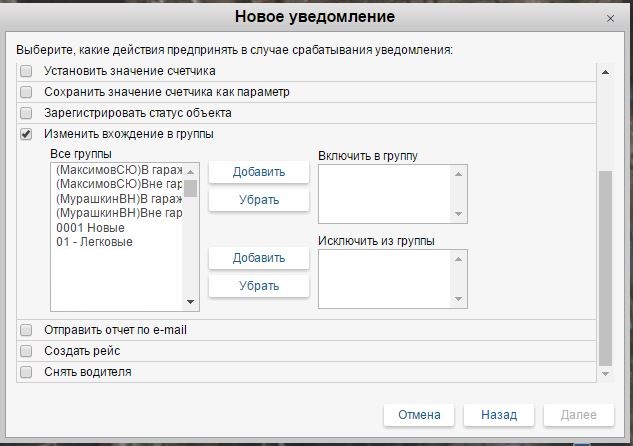Screen dimensions: 633x446
Task: Click the Все группы list down arrow
Action: [190, 301]
